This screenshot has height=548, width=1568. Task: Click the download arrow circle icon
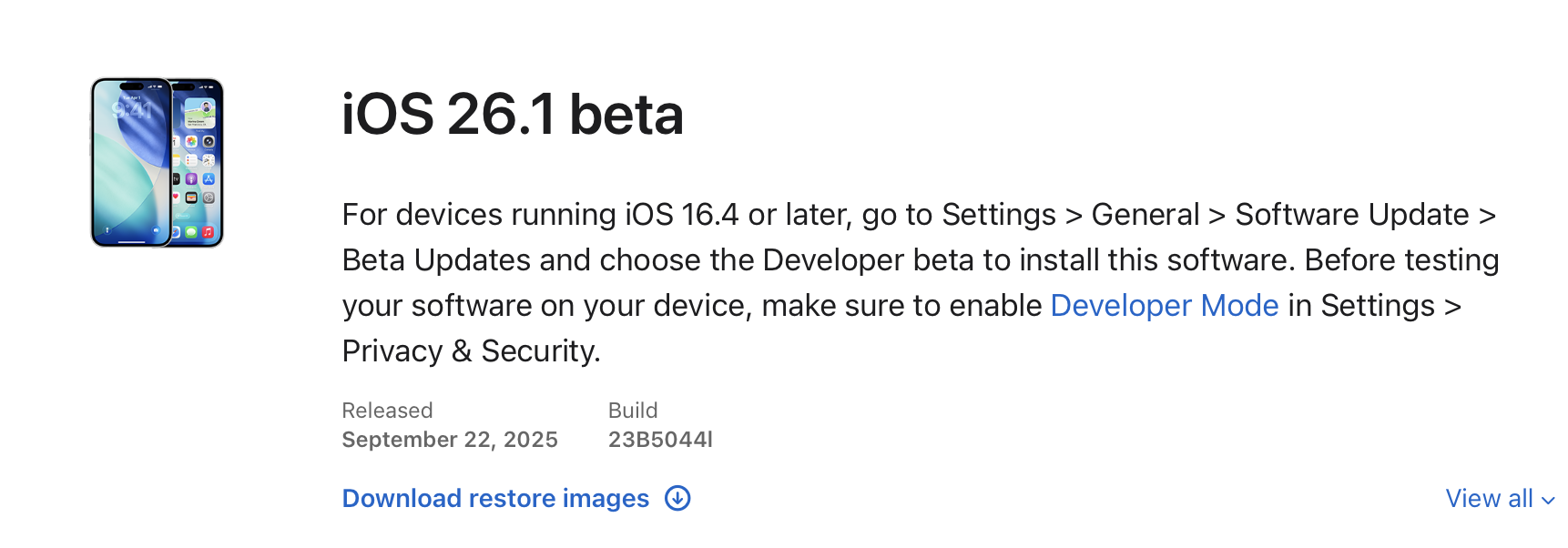click(677, 498)
